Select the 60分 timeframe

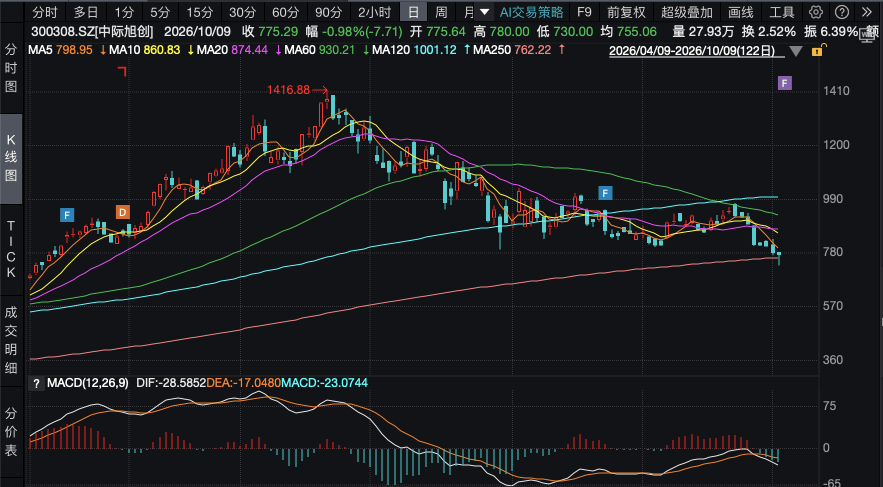point(285,12)
